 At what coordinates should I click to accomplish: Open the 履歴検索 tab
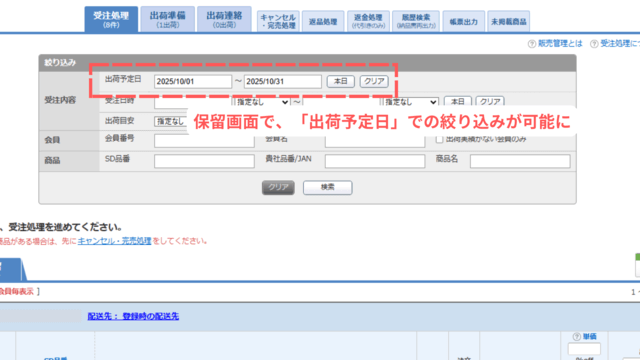416,21
